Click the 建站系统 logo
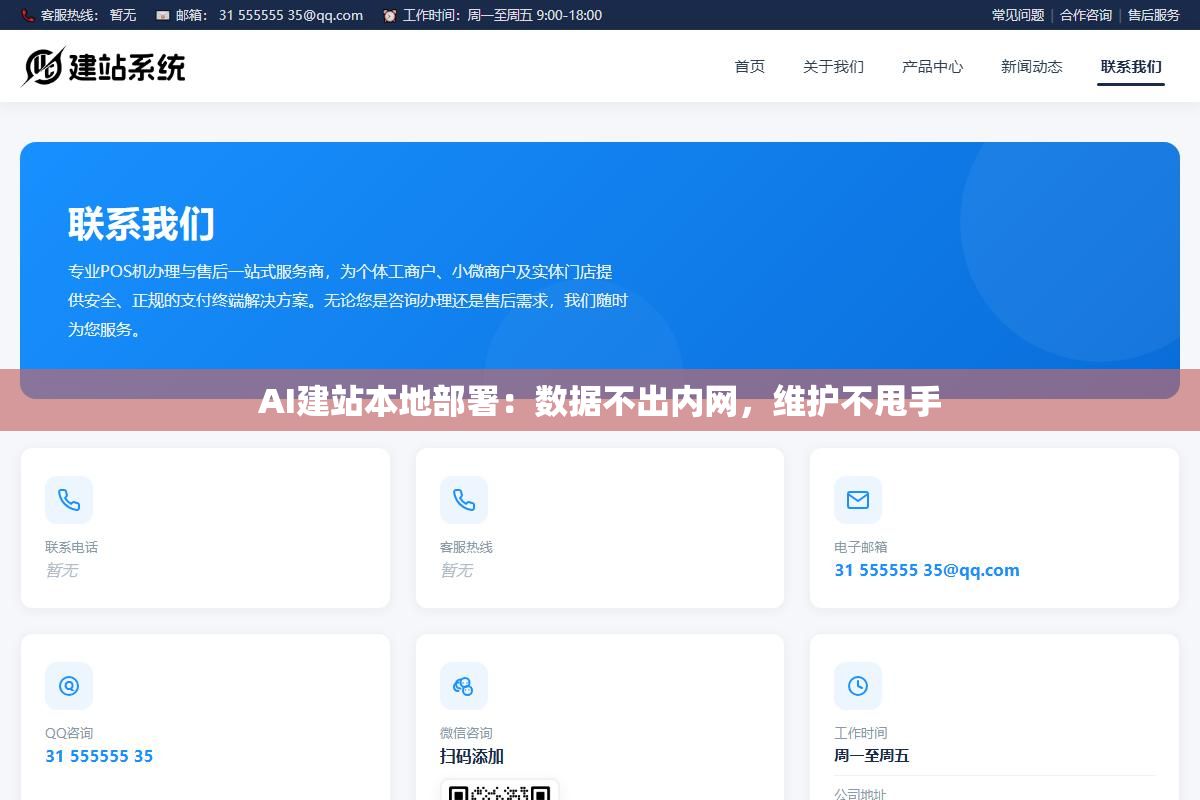 point(103,66)
